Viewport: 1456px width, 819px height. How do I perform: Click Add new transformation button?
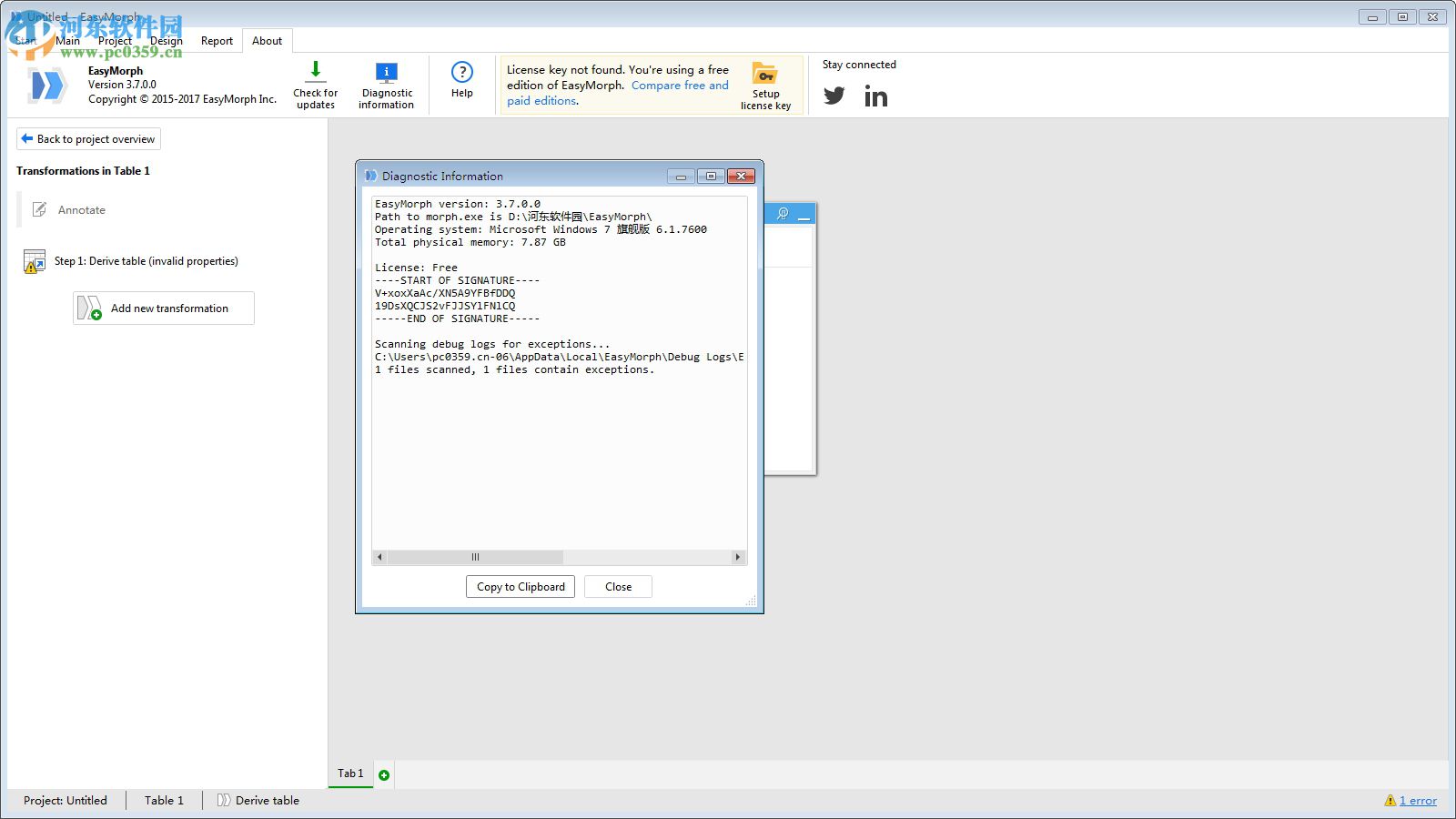click(164, 308)
